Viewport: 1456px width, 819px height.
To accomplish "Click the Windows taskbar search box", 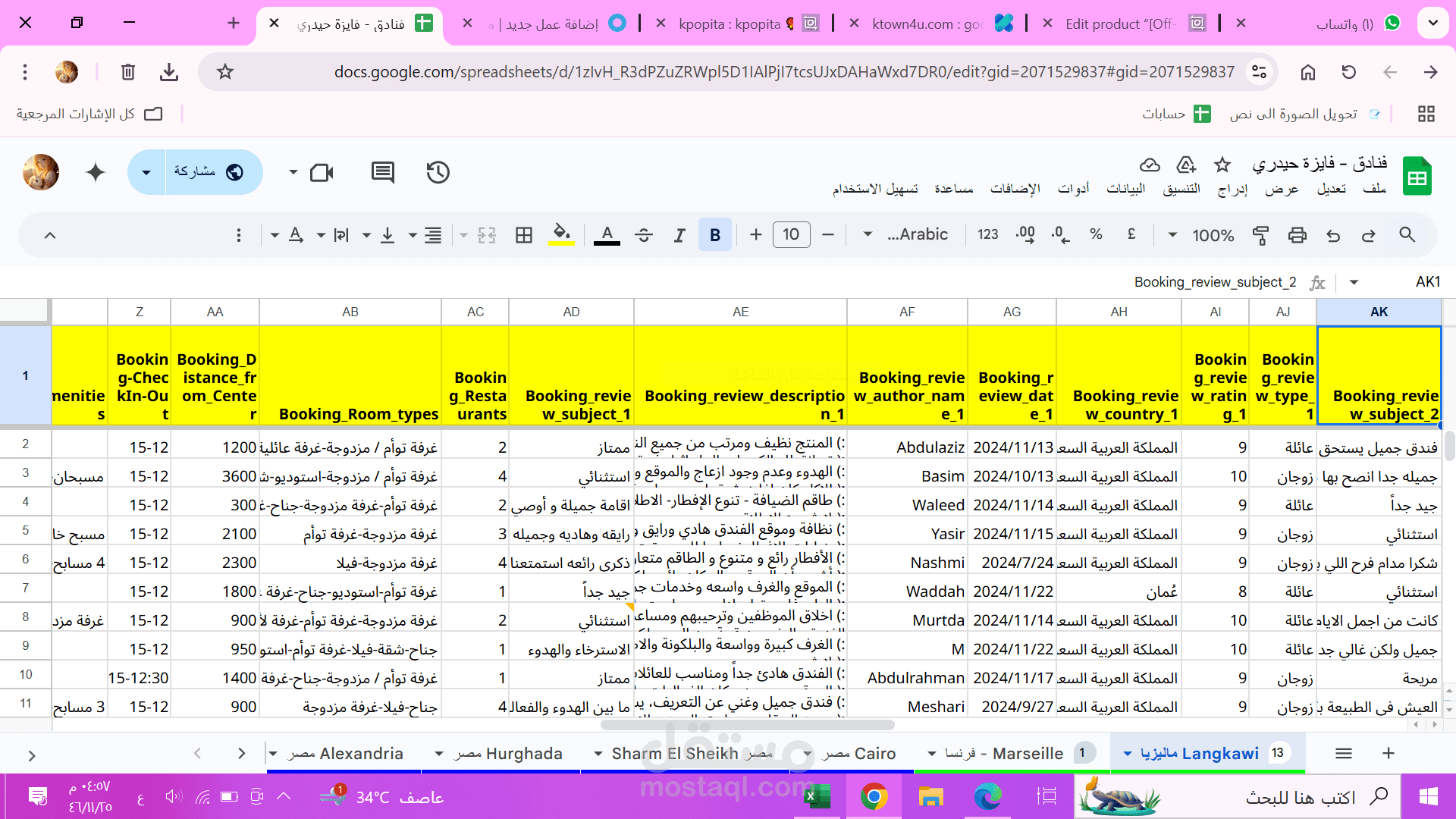I will 1238,797.
